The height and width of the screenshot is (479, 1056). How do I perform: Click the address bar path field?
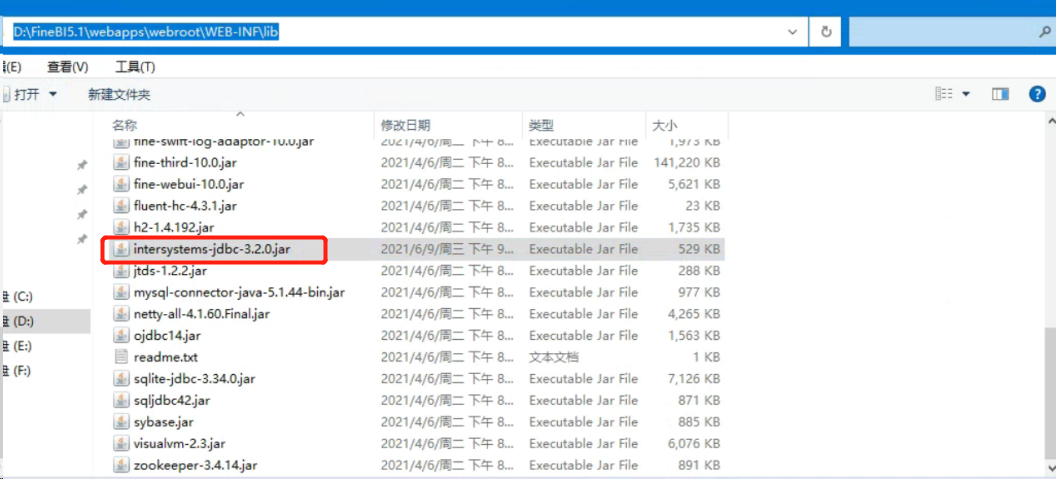click(400, 31)
